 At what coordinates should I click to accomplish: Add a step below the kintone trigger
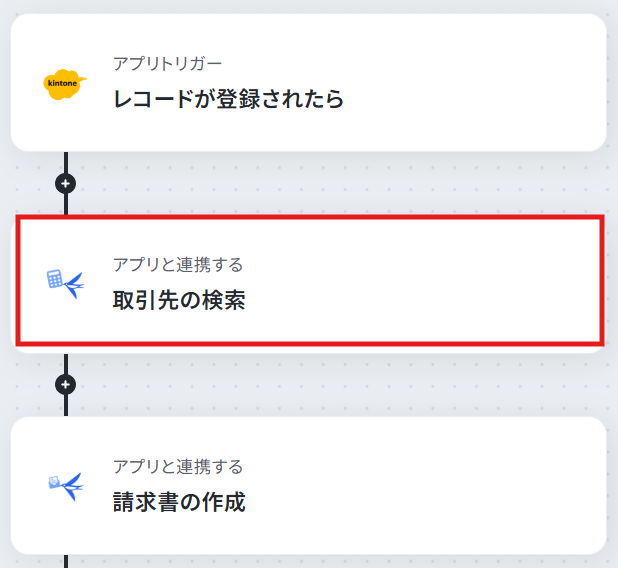65,184
